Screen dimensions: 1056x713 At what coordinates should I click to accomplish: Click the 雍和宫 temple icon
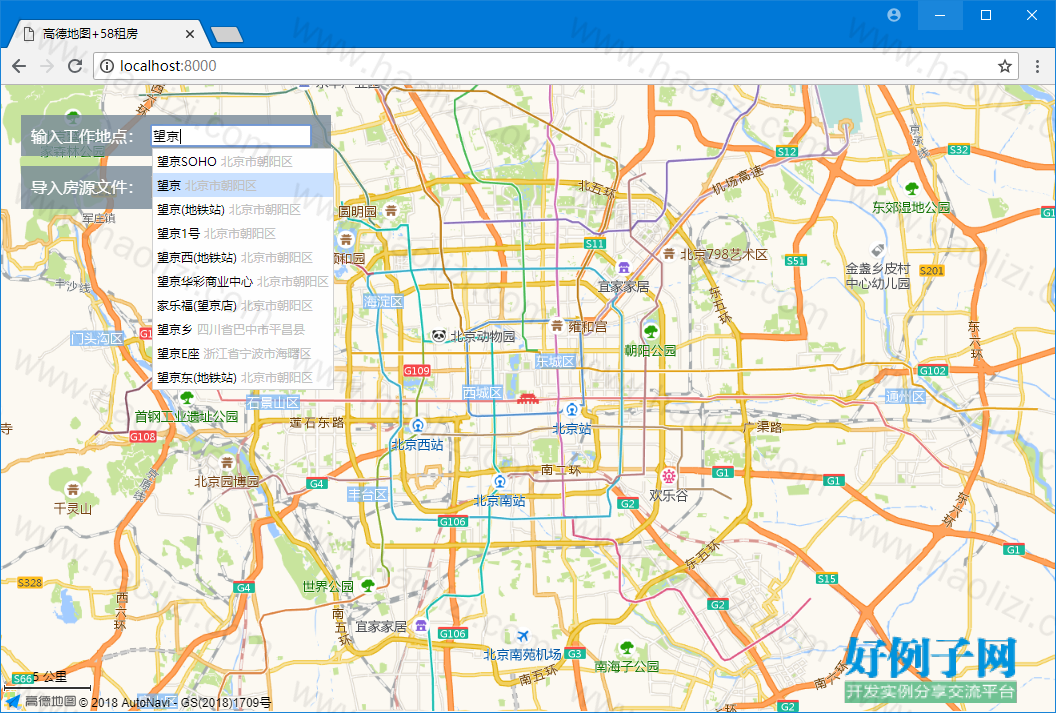click(x=557, y=326)
